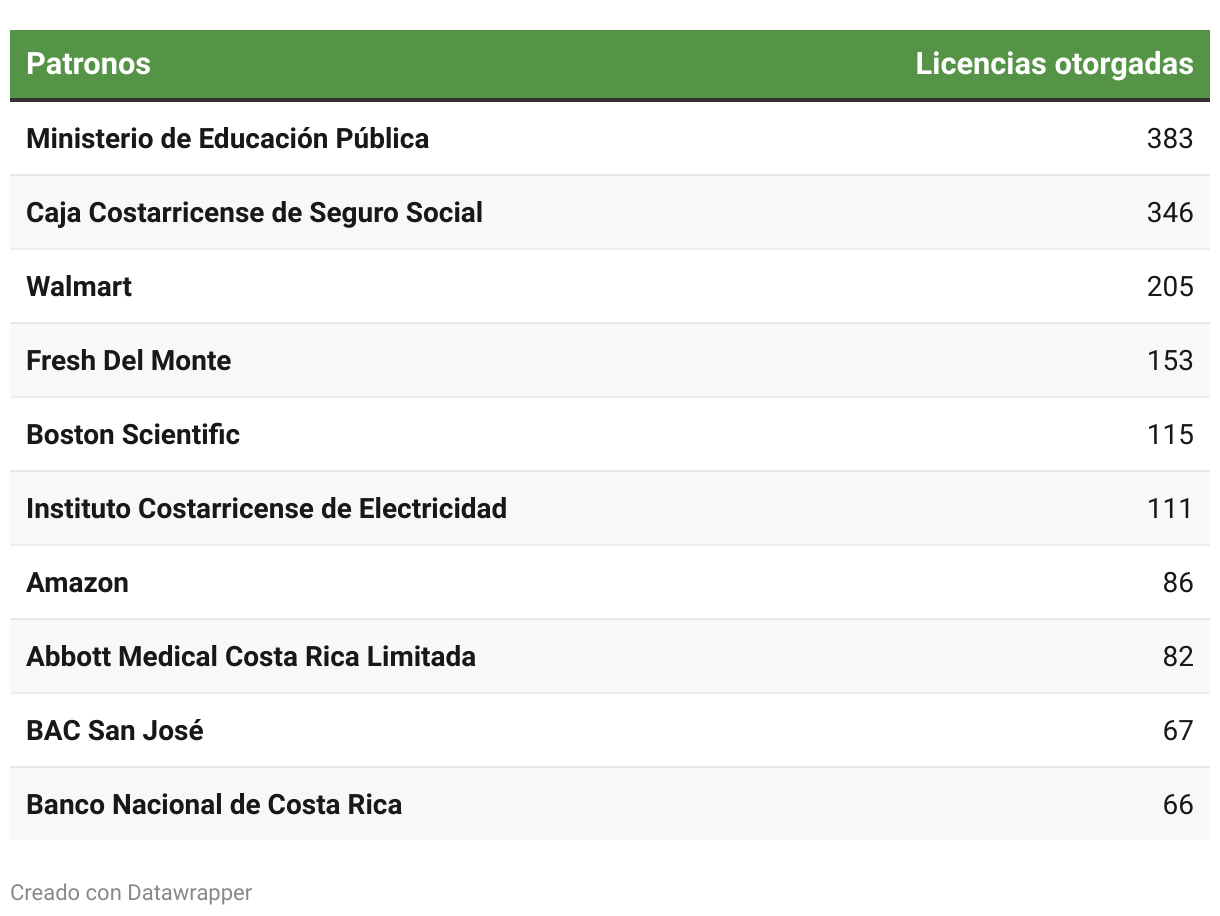Select the 205 value next to Walmart

click(1170, 287)
